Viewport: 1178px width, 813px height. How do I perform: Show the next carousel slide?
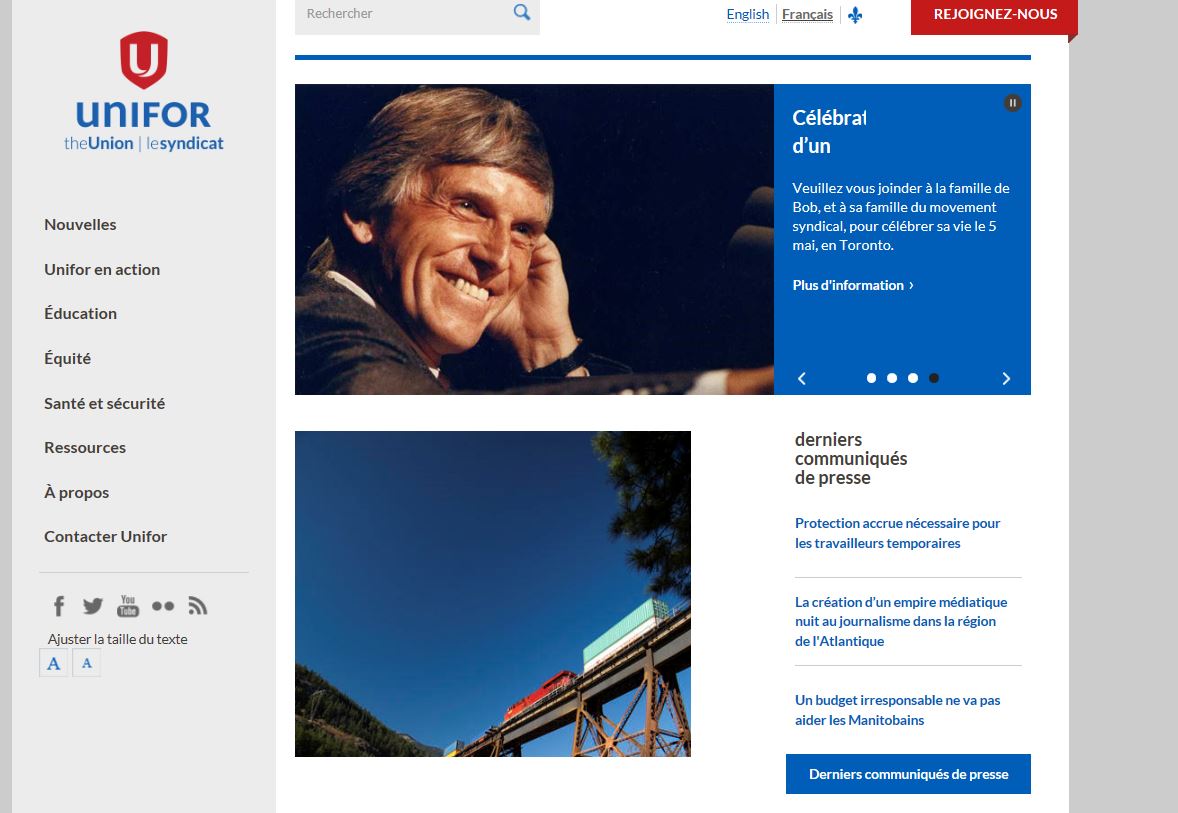1006,379
